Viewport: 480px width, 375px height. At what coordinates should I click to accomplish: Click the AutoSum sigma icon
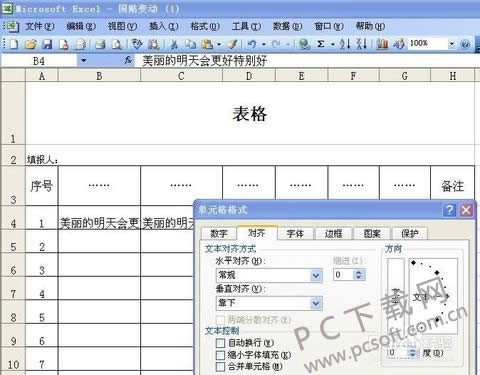[x=321, y=44]
